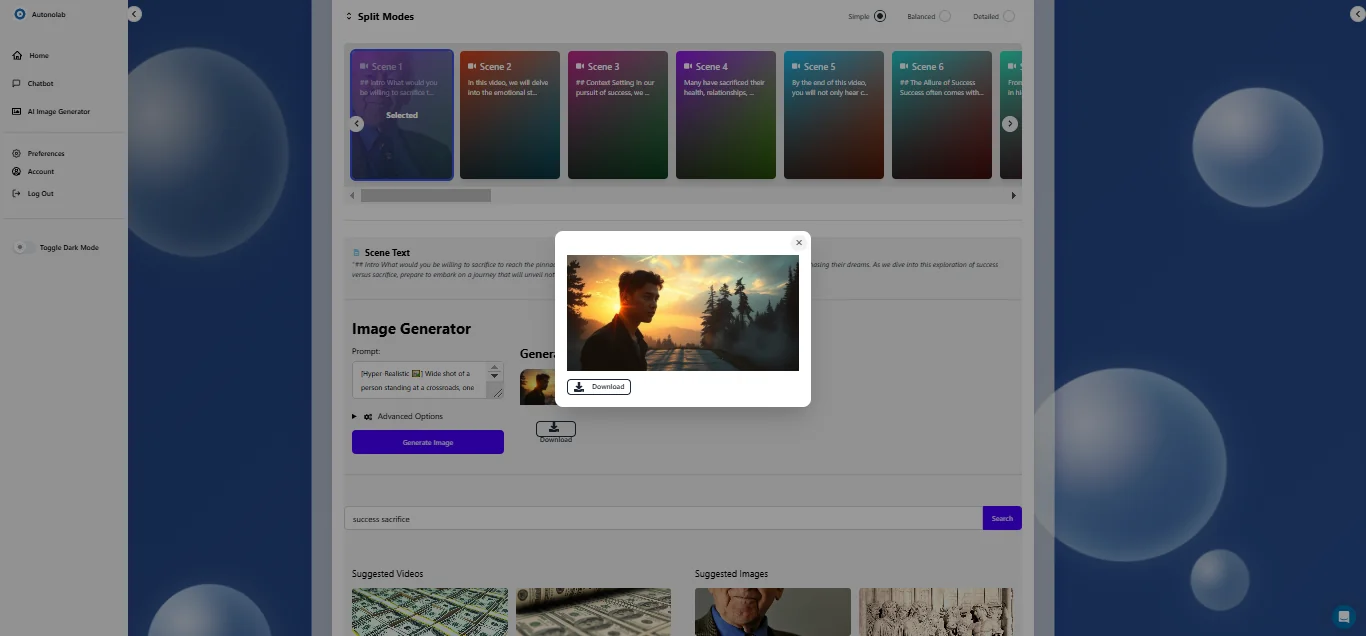1366x636 pixels.
Task: Close the image preview popup
Action: [798, 243]
